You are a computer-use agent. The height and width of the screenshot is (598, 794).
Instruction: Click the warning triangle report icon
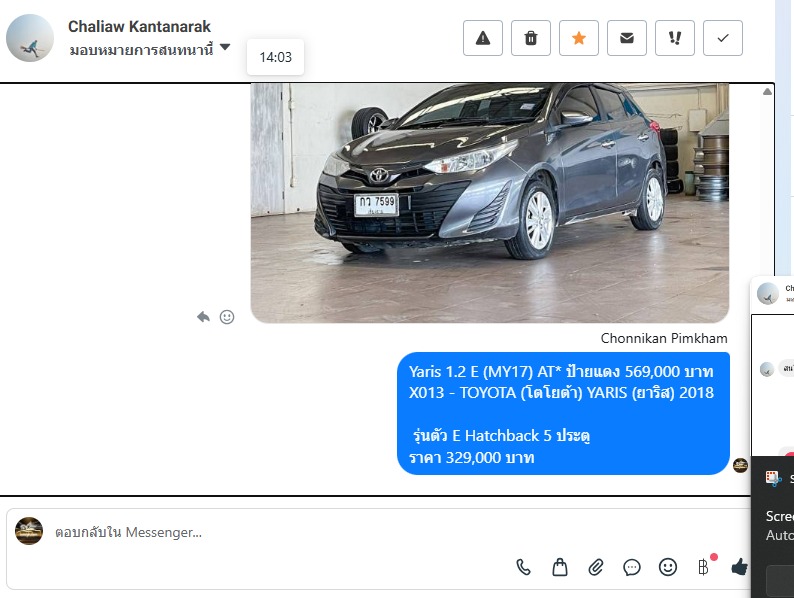[x=483, y=38]
